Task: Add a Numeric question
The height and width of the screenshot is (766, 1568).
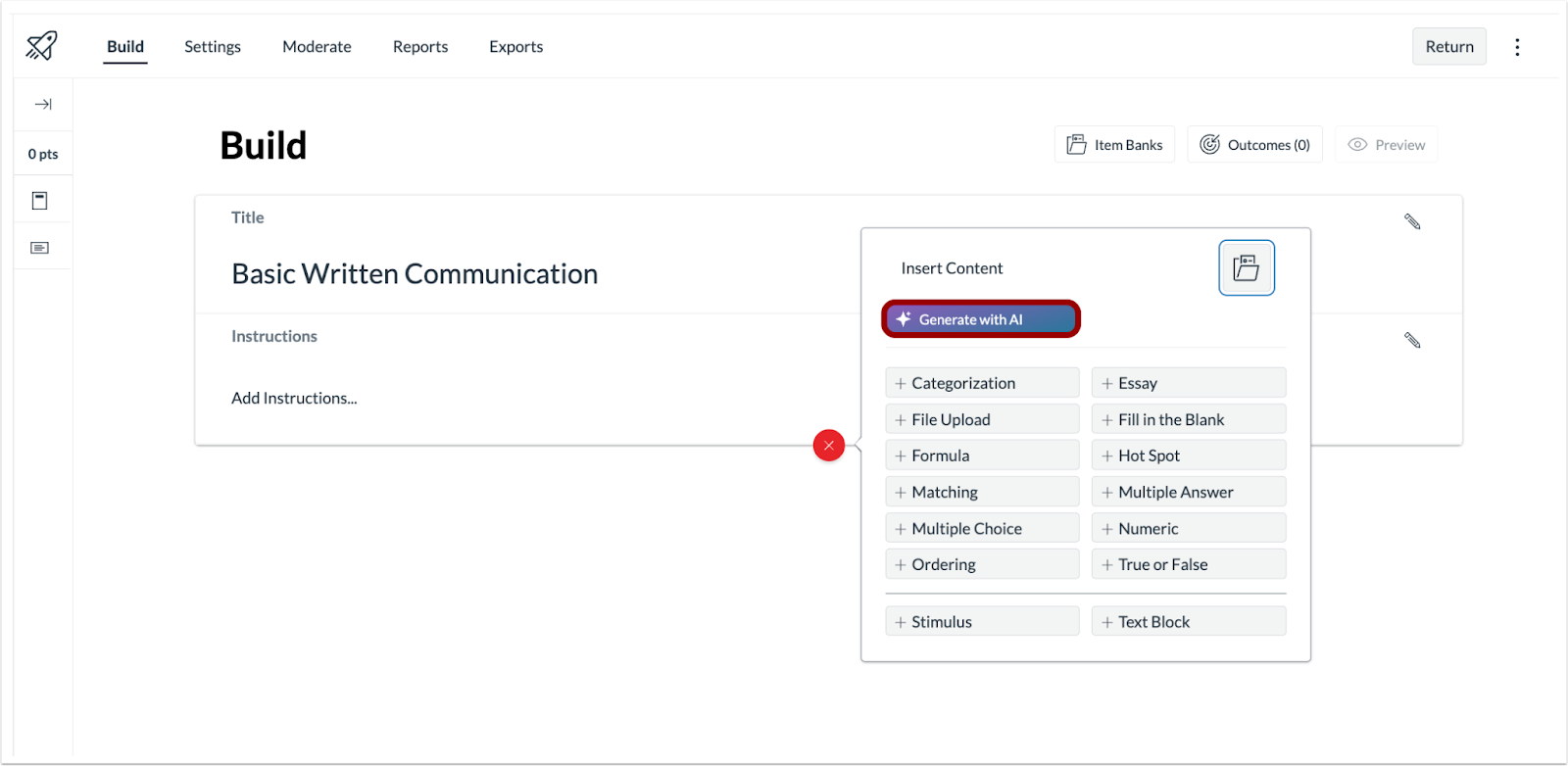Action: [x=1189, y=528]
